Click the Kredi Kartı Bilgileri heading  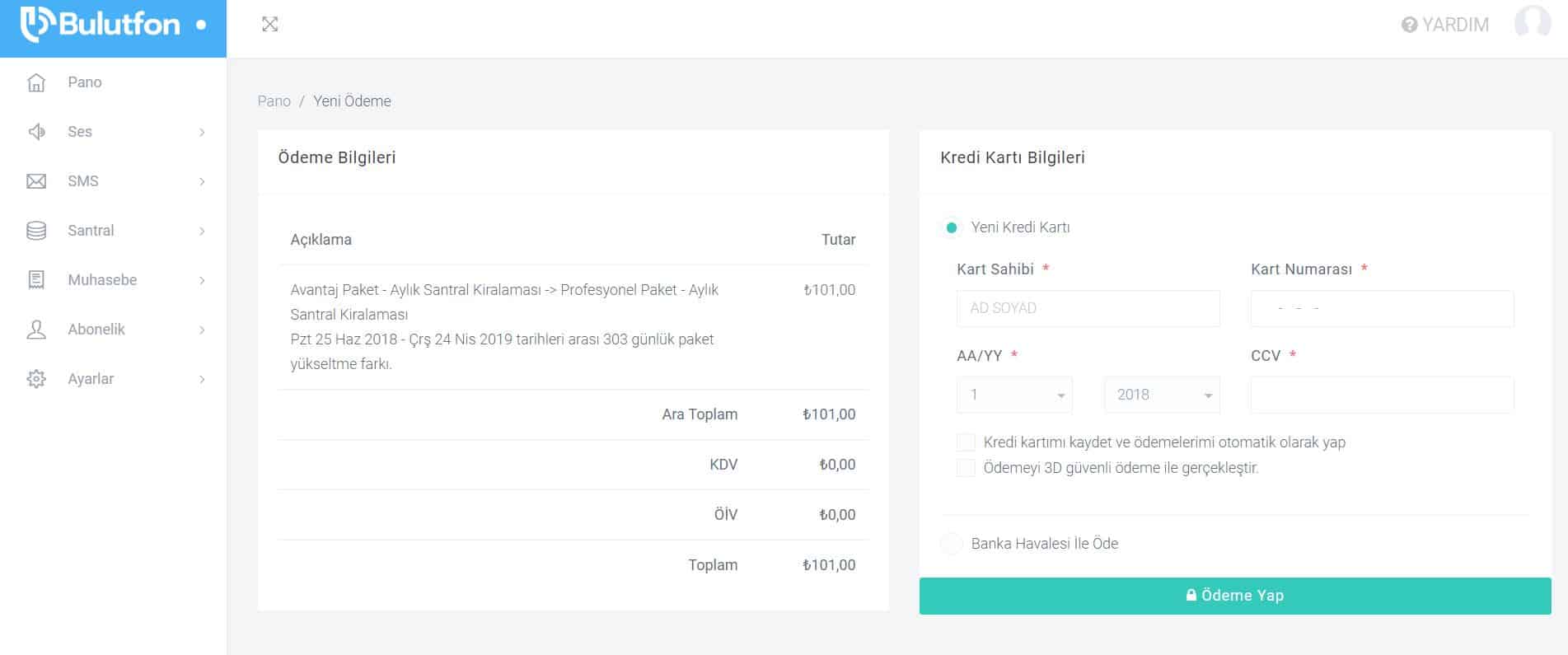(1013, 157)
